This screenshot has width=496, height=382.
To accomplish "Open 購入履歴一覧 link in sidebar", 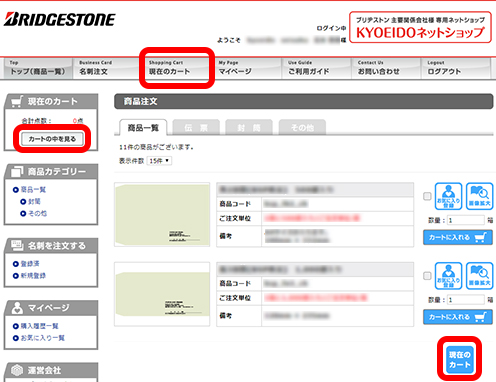I will click(x=39, y=326).
